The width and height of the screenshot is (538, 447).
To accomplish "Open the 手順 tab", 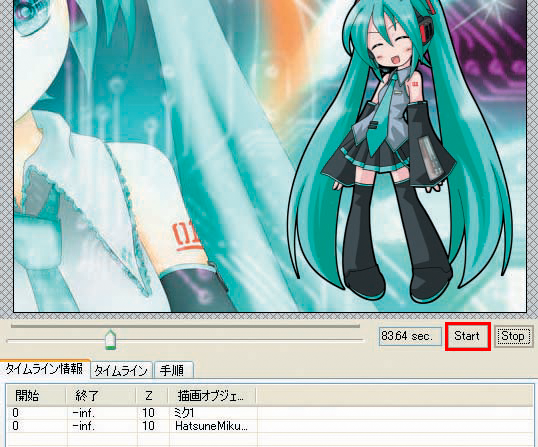I will click(174, 370).
